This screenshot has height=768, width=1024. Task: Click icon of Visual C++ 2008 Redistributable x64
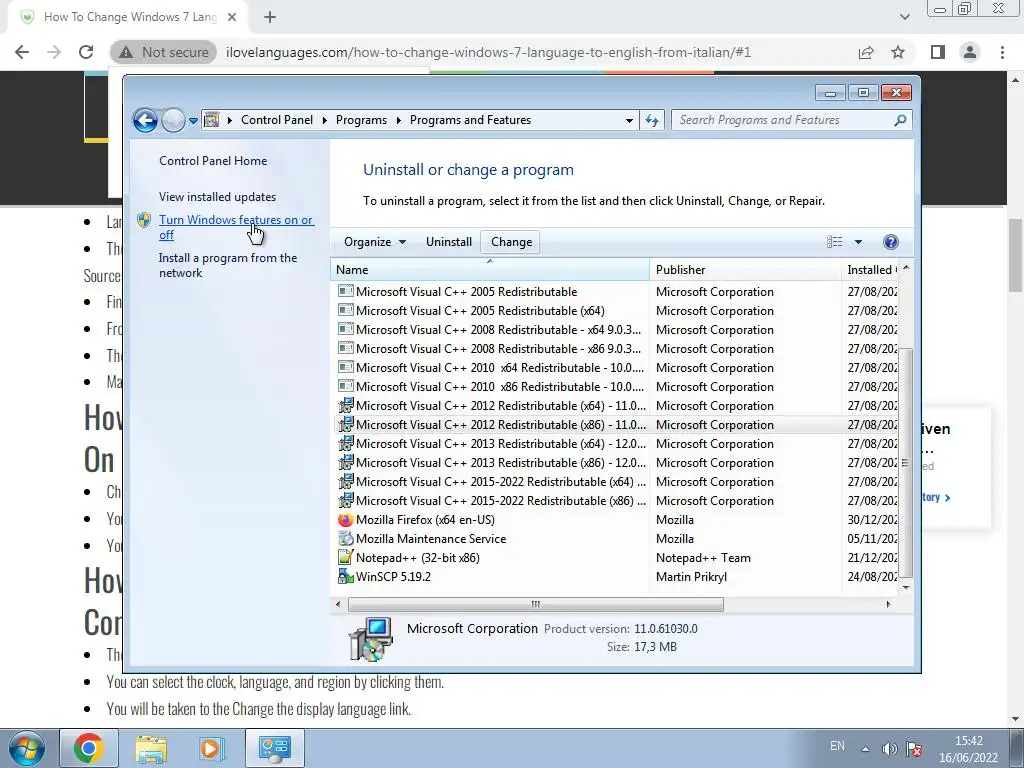[345, 329]
